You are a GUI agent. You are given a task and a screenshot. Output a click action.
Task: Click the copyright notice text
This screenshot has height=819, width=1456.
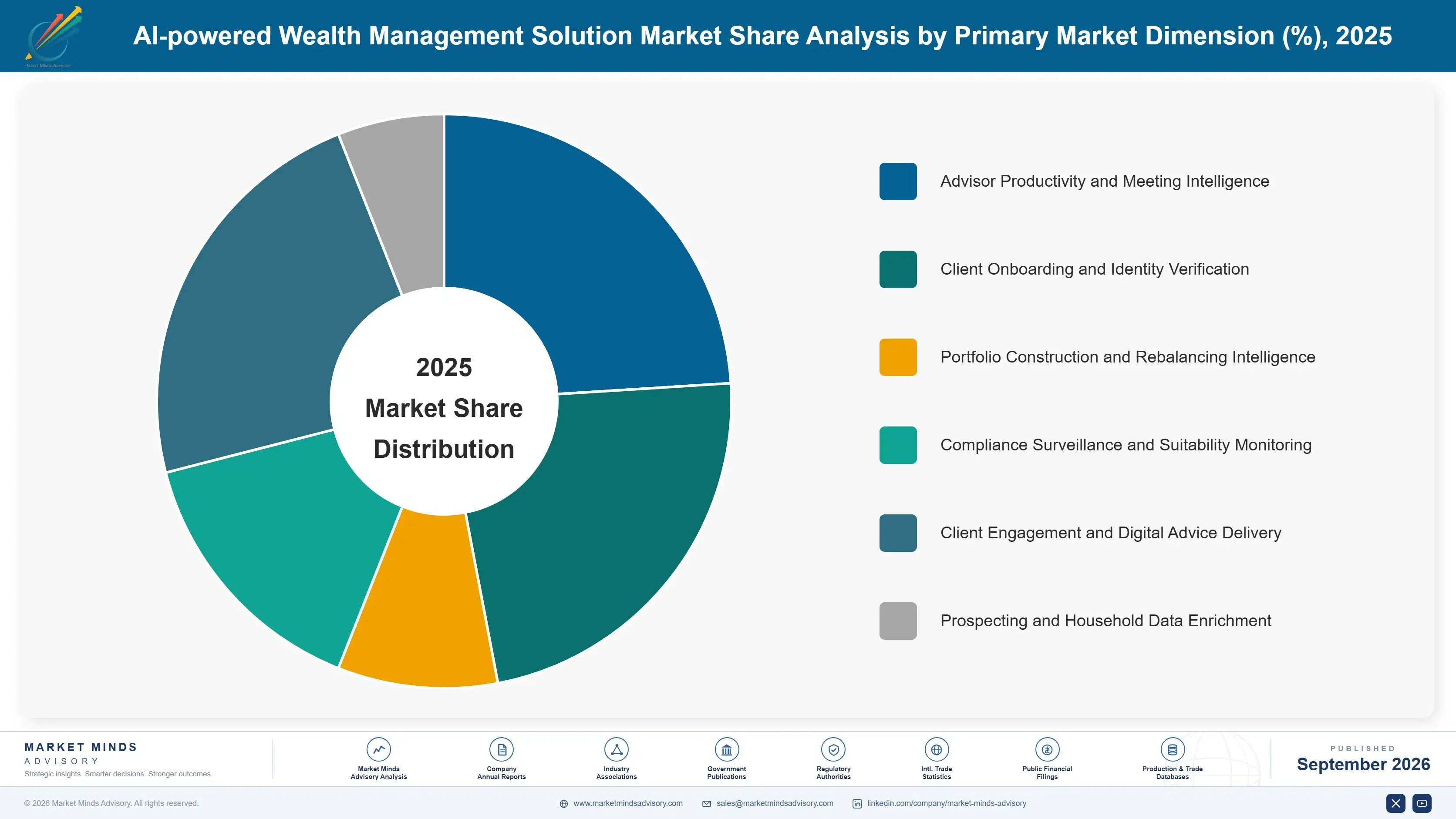(x=111, y=803)
